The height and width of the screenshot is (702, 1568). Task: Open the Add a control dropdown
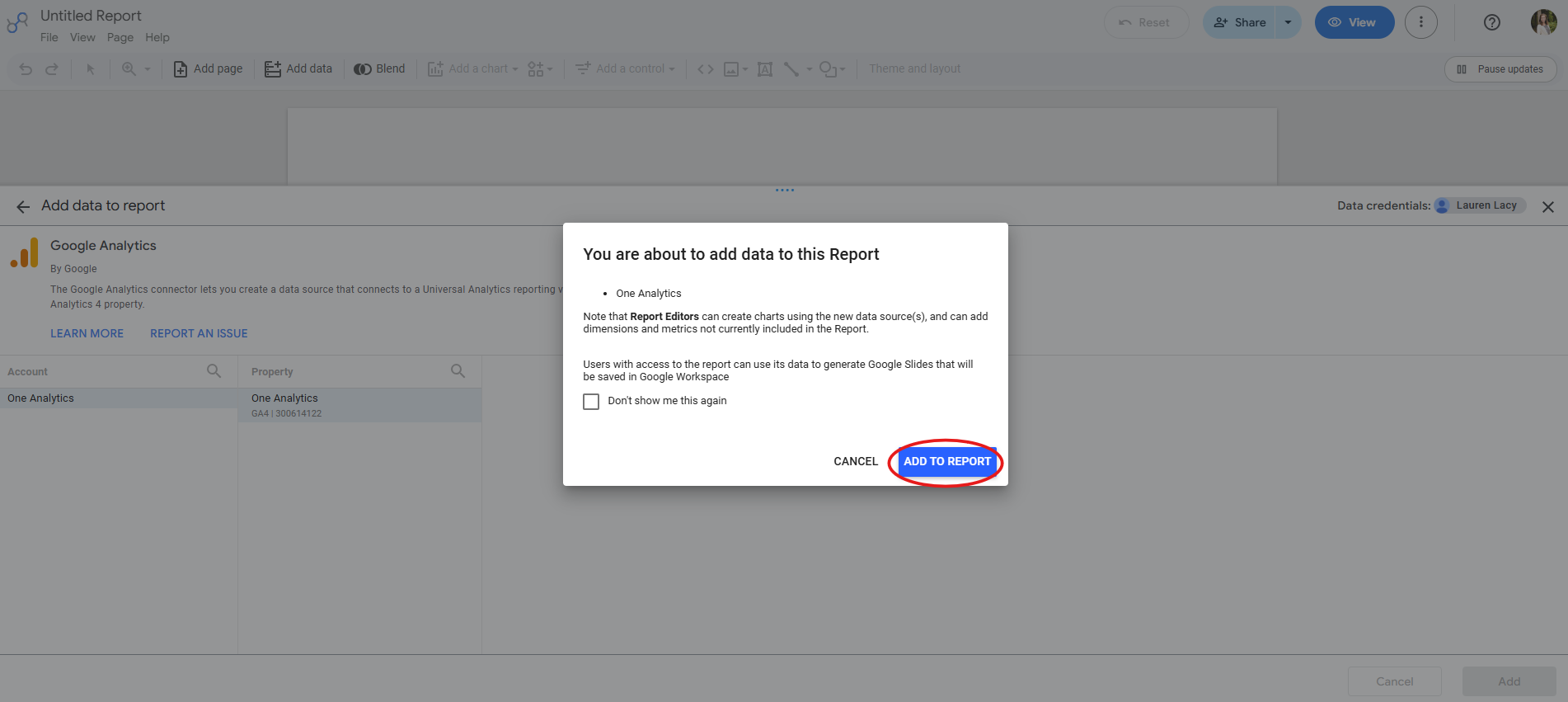click(x=625, y=69)
